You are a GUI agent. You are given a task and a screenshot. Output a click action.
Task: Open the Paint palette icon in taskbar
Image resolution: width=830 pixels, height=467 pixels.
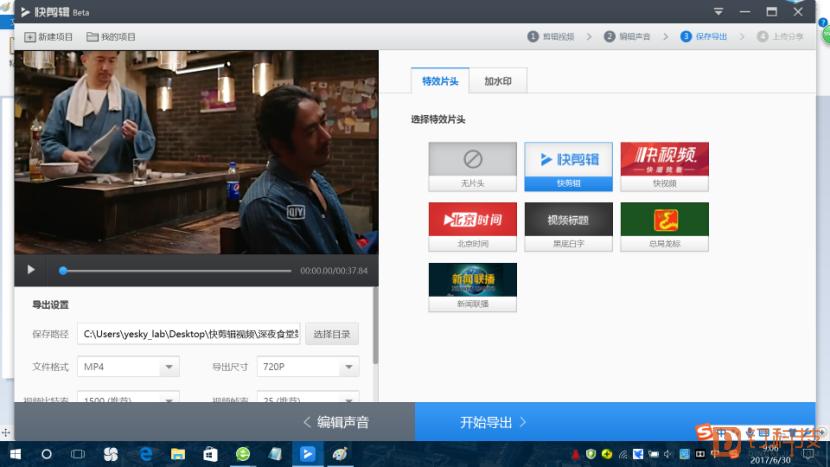point(340,454)
